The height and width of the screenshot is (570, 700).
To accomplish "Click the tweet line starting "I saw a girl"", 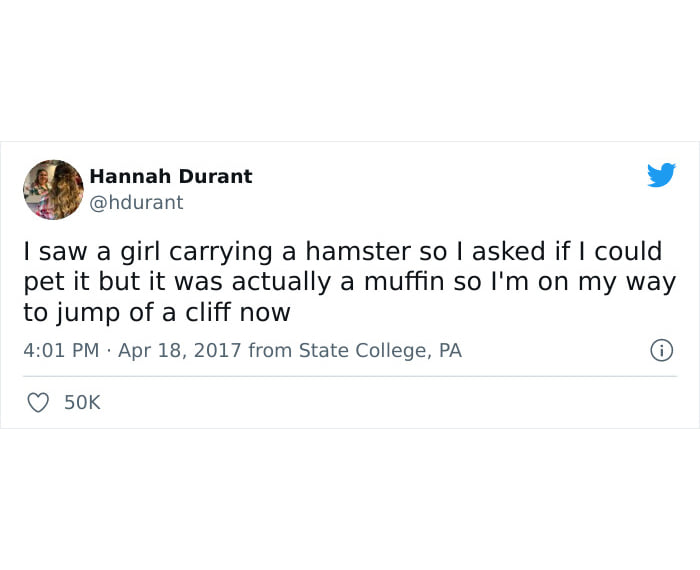I will tap(343, 252).
